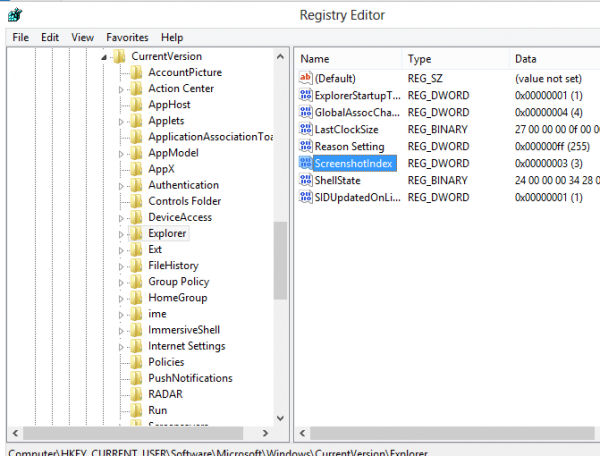Click the Reason Setting value icon
Image resolution: width=600 pixels, height=456 pixels.
(x=306, y=146)
